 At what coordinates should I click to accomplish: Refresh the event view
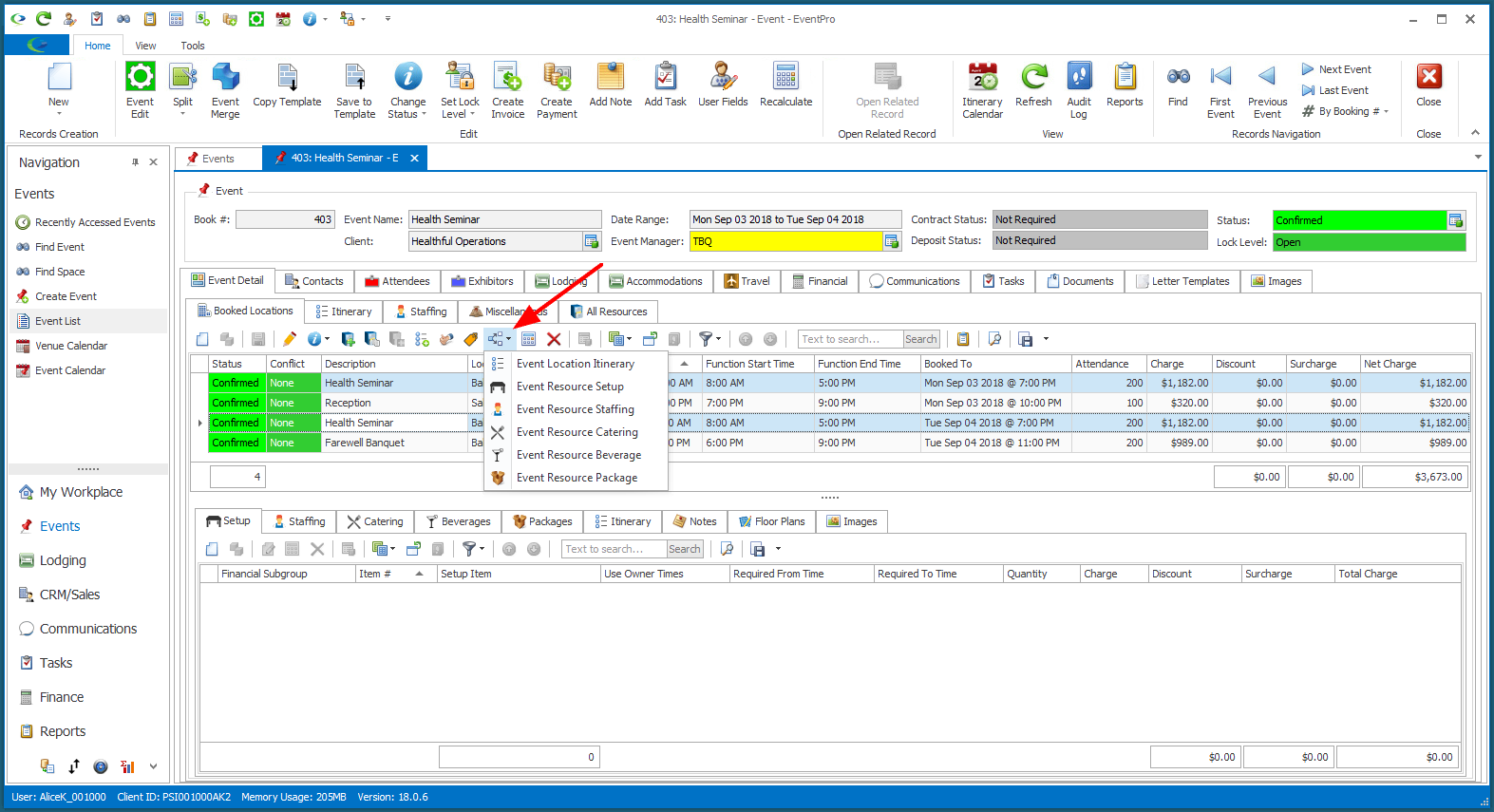(x=1033, y=85)
